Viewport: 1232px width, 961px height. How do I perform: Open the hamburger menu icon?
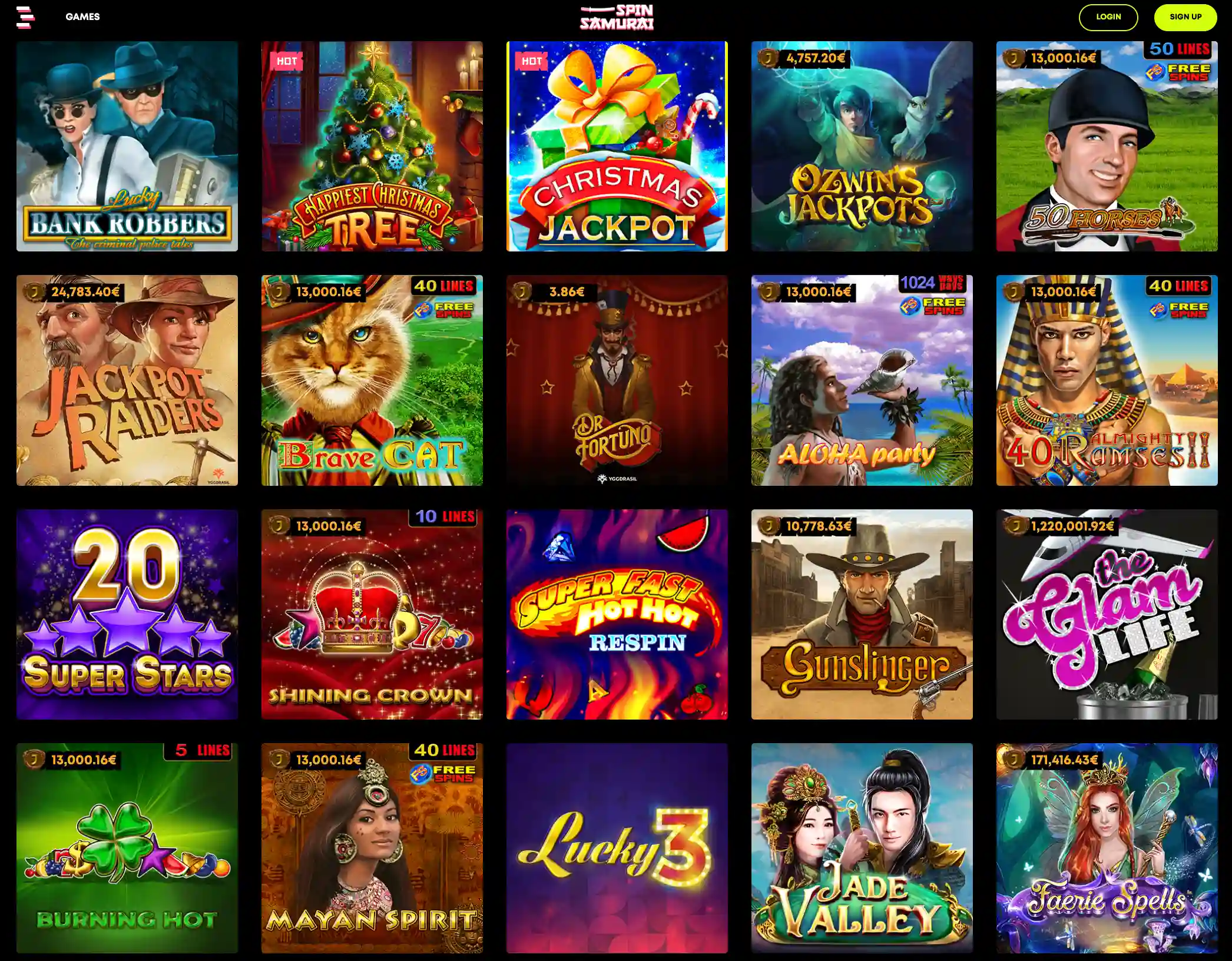pos(25,17)
